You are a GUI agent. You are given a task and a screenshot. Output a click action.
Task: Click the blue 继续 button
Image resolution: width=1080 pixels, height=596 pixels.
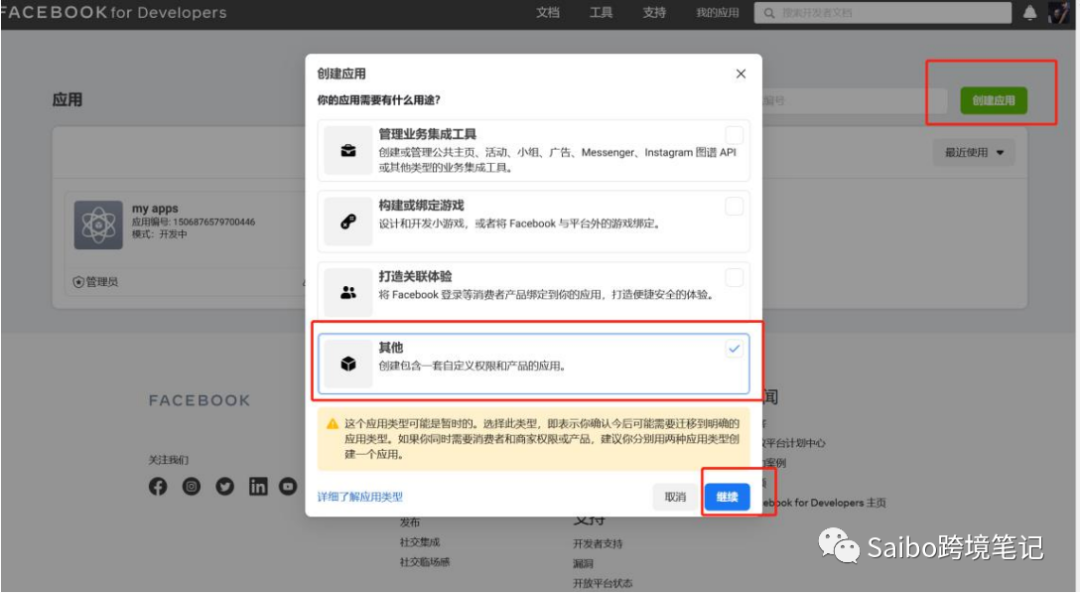coord(727,497)
